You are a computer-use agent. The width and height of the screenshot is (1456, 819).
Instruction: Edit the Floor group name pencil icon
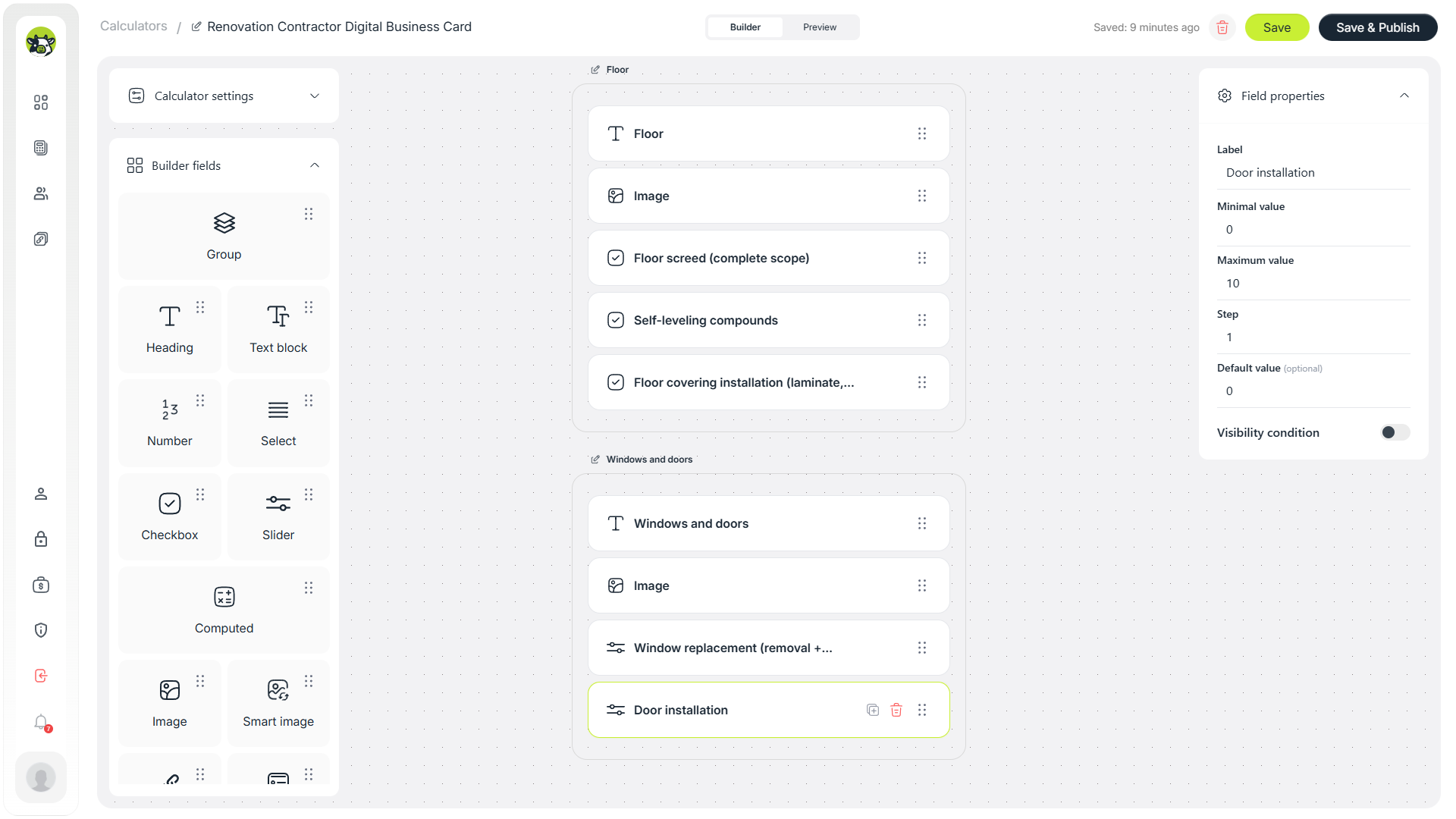(595, 70)
